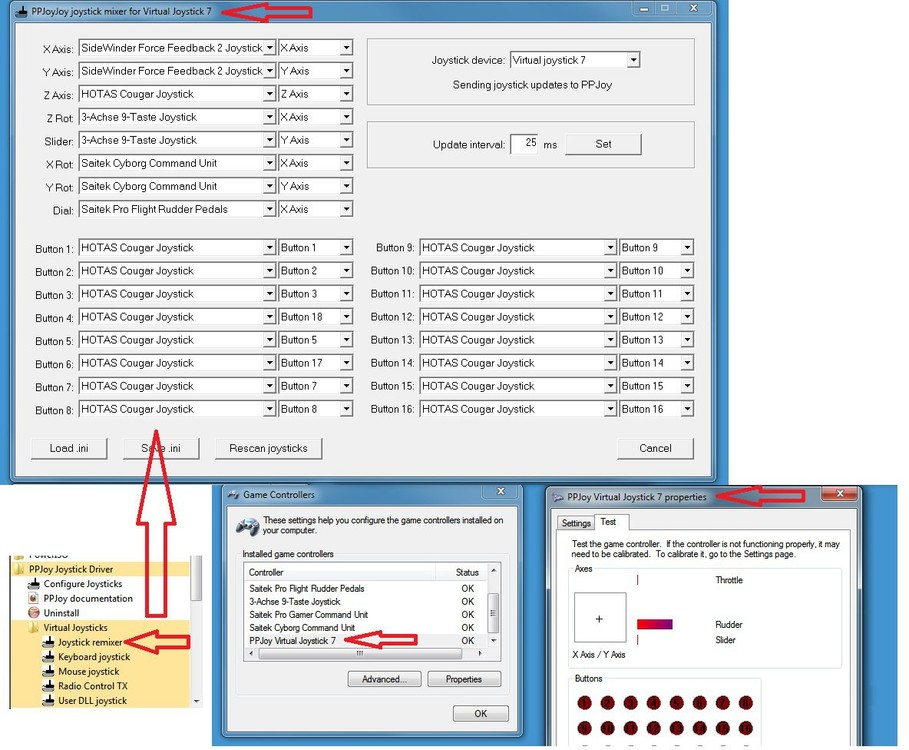Click the Rescan joysticks button

268,448
